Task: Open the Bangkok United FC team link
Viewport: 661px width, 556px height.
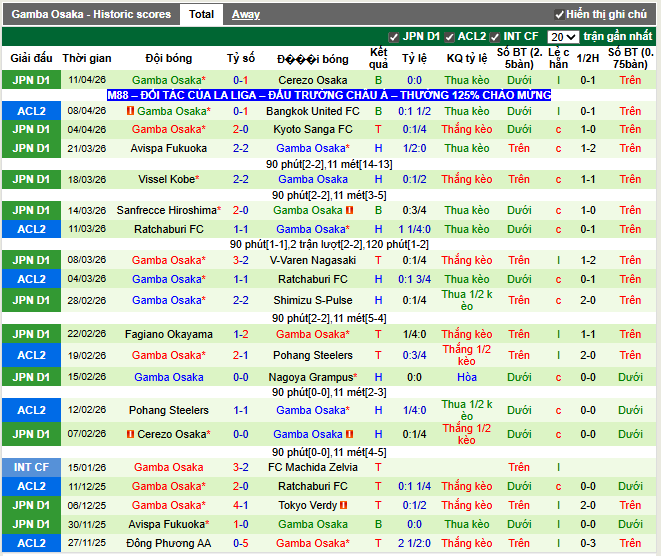Action: pos(313,112)
